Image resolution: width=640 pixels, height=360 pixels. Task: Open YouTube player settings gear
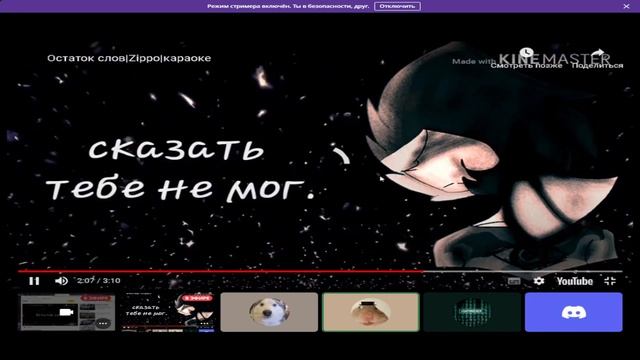pos(539,281)
